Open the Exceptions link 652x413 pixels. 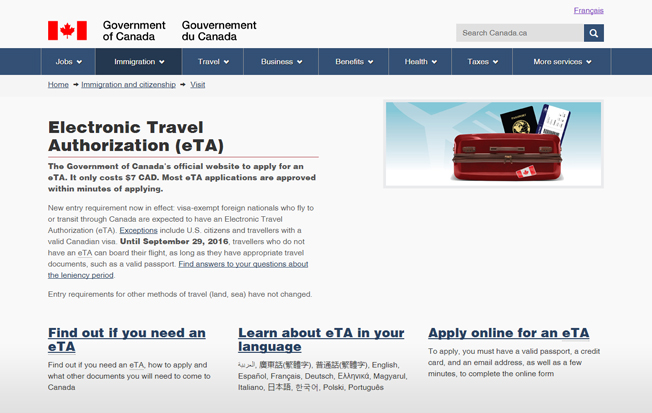[x=138, y=230]
